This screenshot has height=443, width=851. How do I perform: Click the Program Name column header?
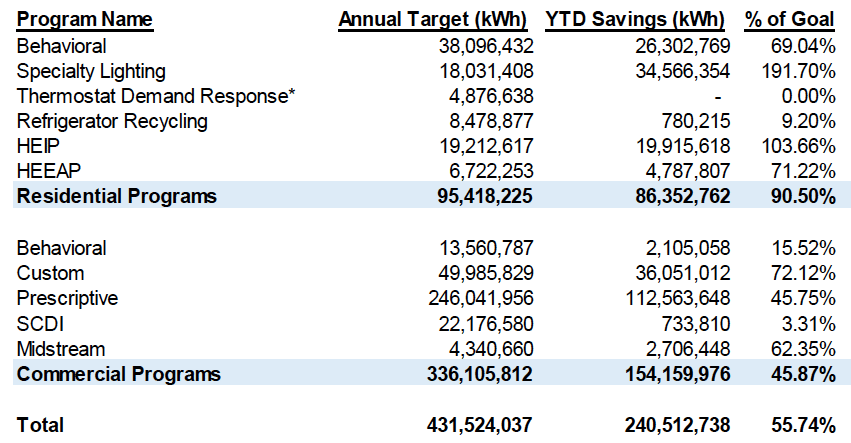85,20
